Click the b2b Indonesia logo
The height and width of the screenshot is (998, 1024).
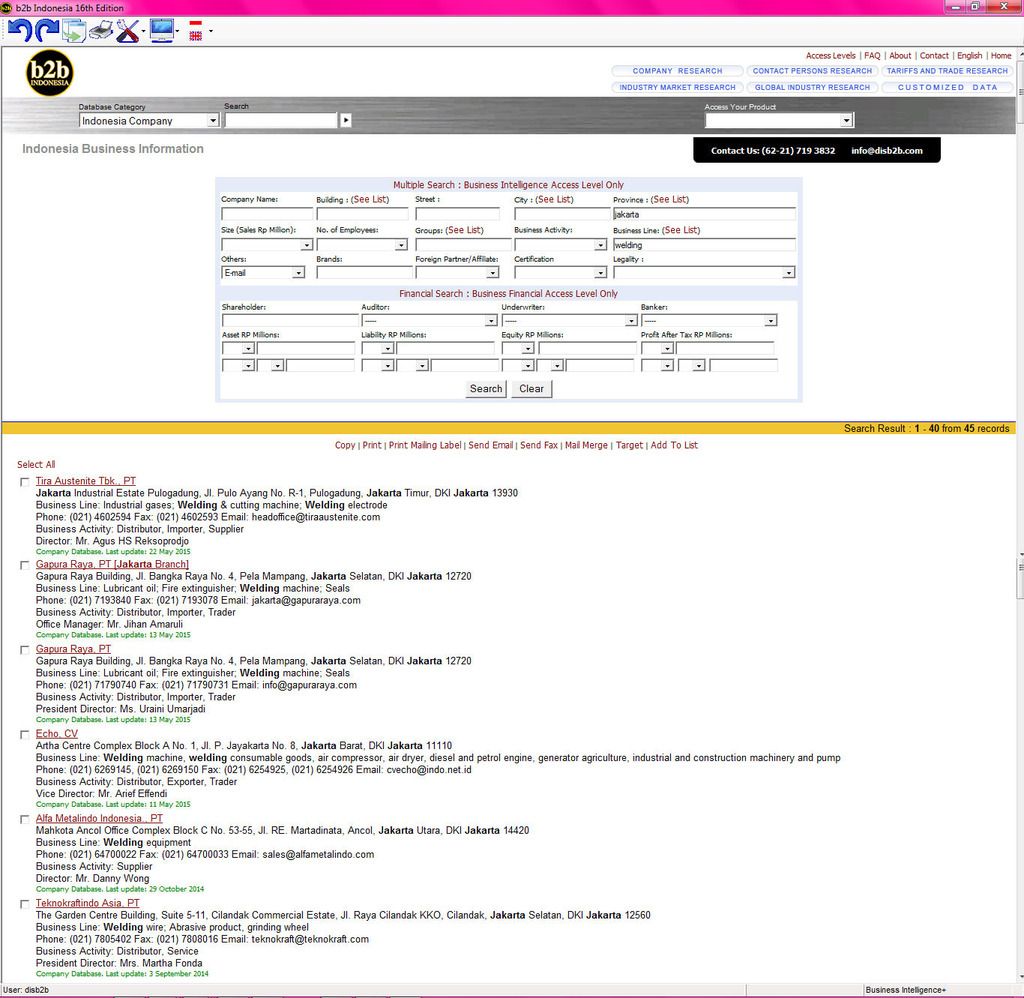point(50,72)
